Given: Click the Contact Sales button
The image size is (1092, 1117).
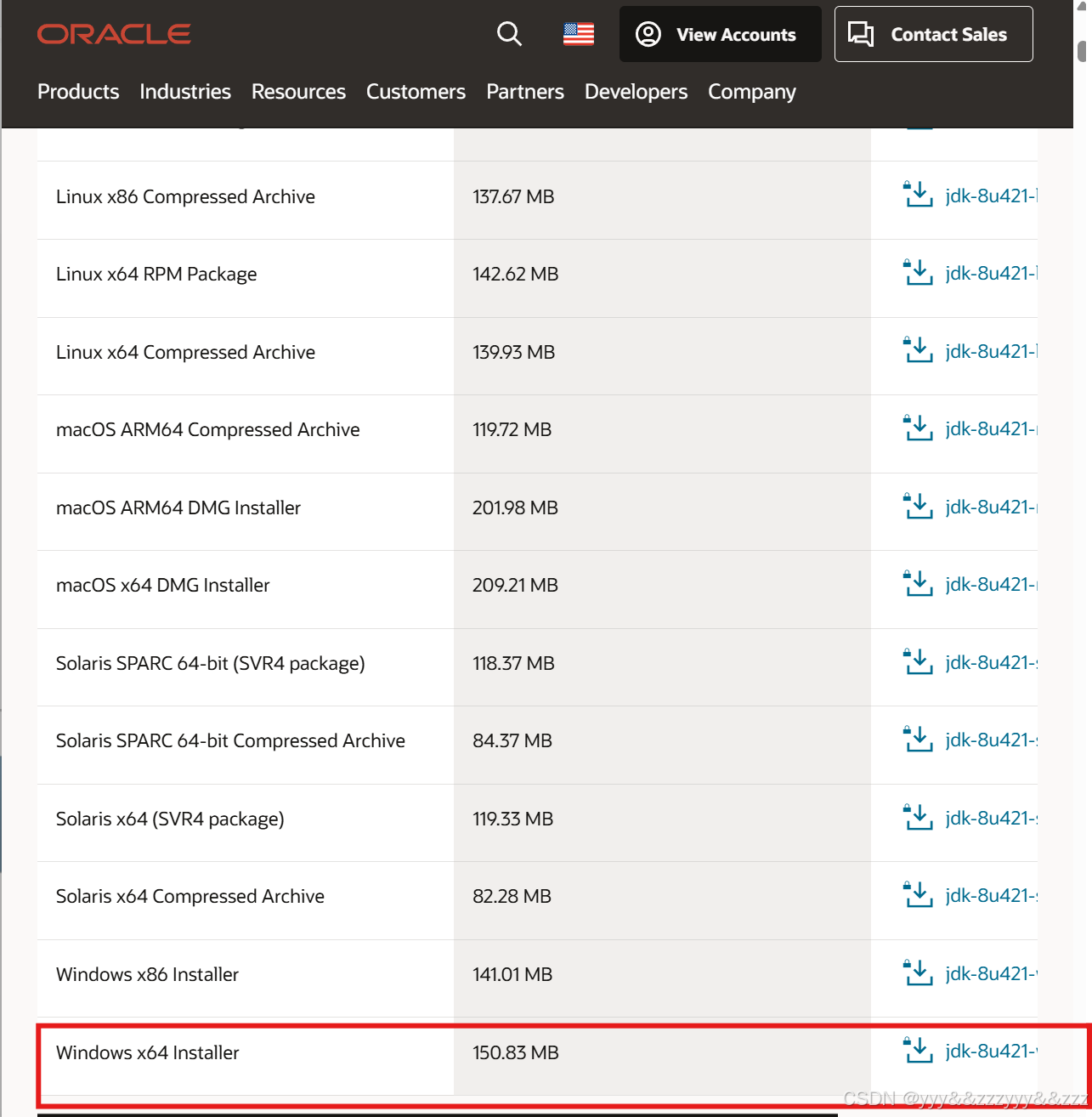Looking at the screenshot, I should pyautogui.click(x=933, y=34).
